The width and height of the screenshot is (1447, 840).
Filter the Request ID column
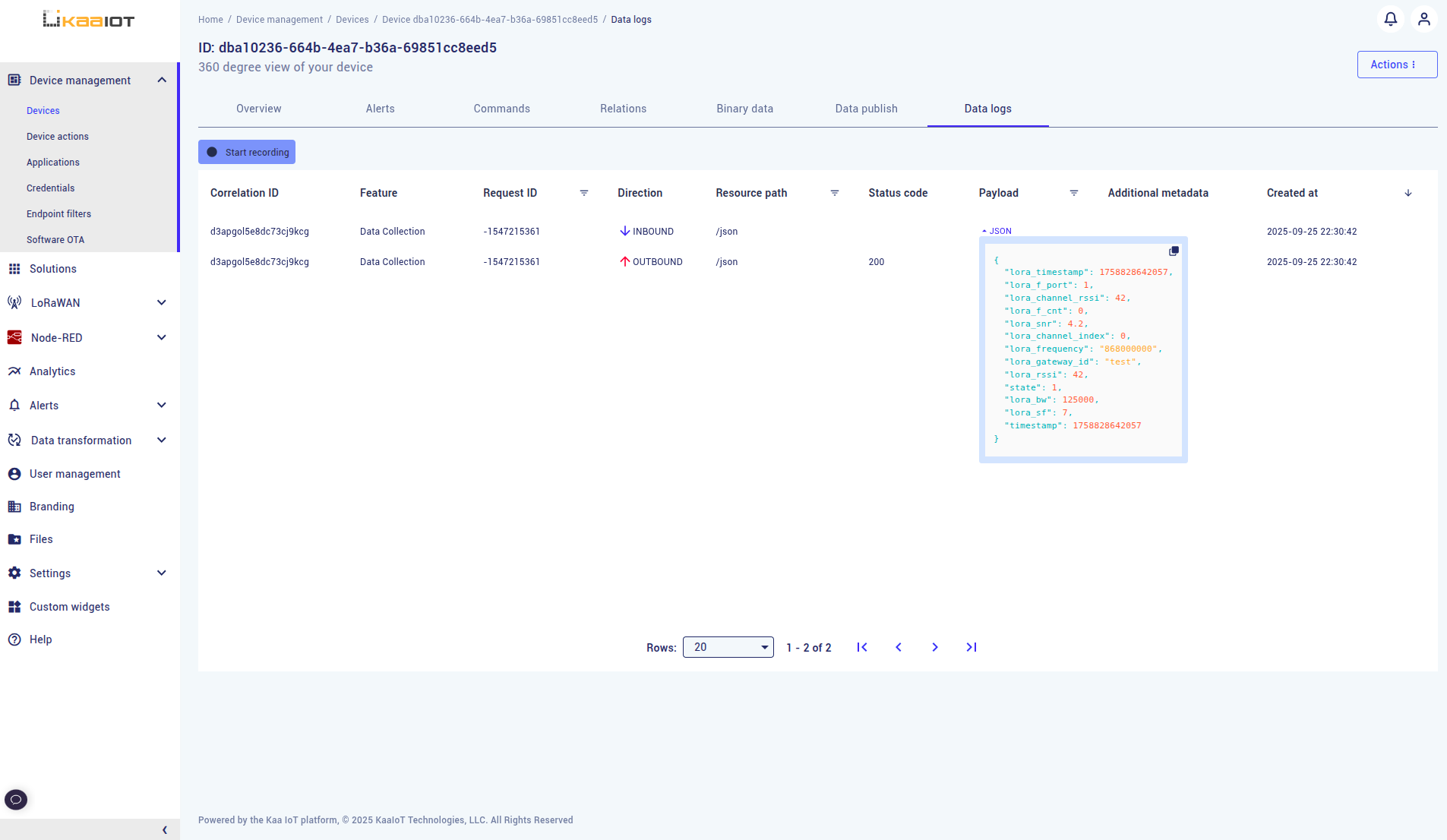pyautogui.click(x=584, y=193)
